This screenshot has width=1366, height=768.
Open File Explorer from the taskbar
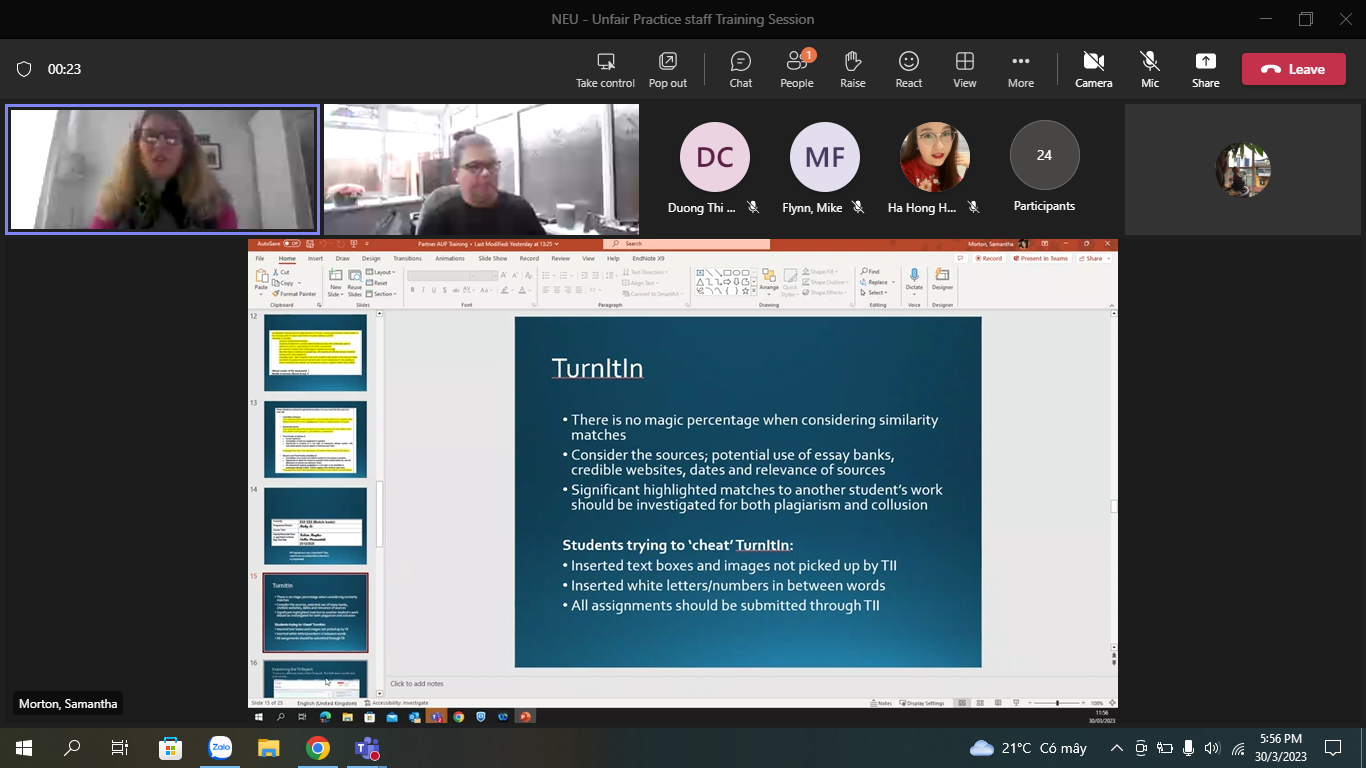pos(269,747)
